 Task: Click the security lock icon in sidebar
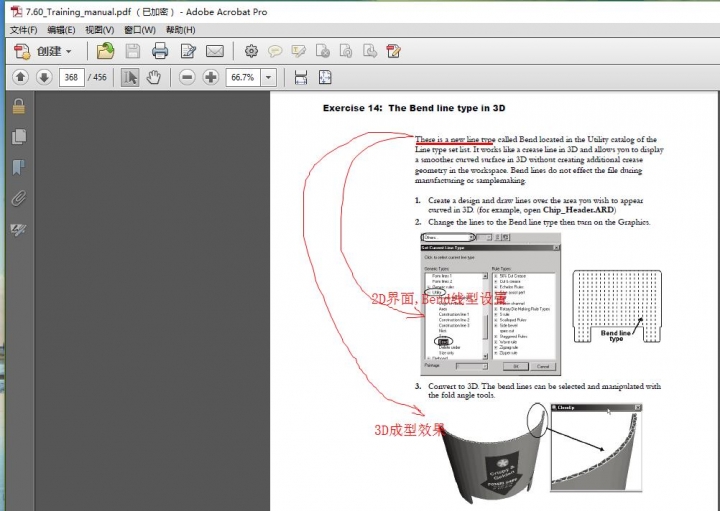pos(18,106)
